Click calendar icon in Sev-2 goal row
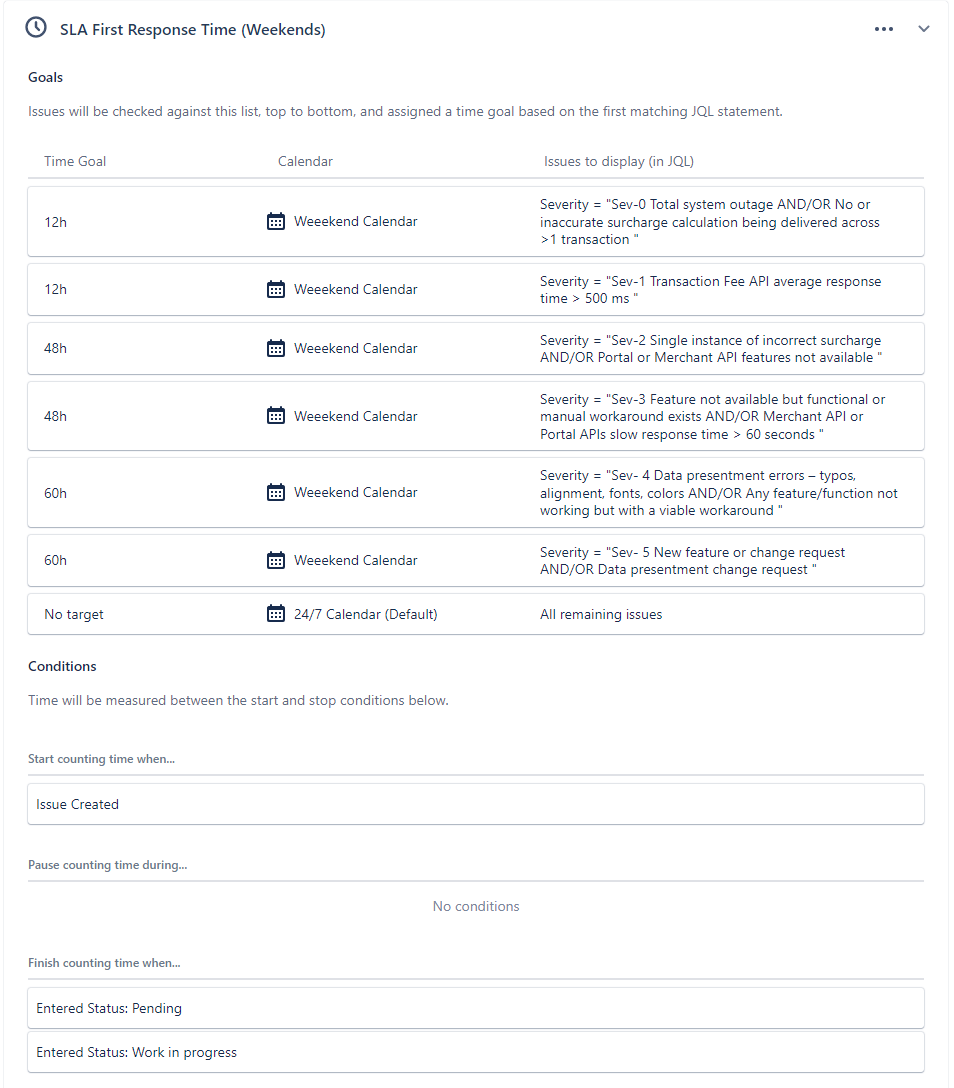The width and height of the screenshot is (954, 1088). coord(276,348)
